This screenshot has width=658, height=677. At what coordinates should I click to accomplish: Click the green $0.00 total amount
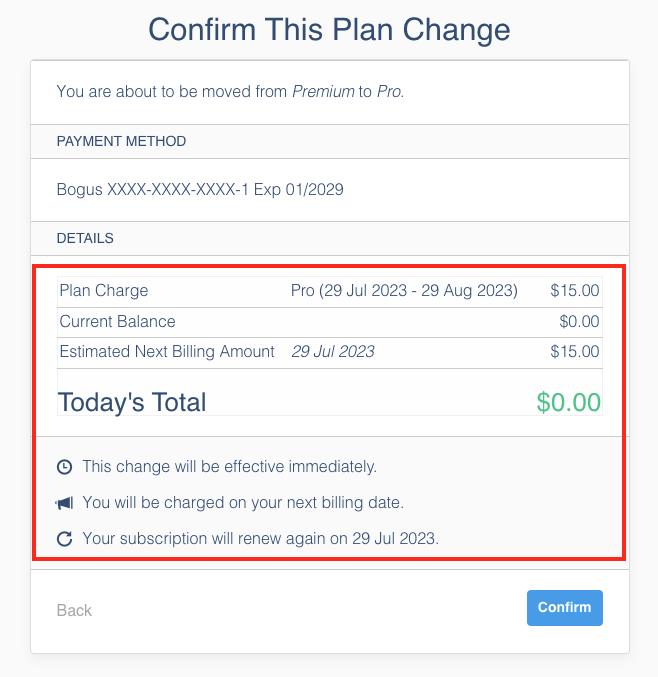pos(568,402)
